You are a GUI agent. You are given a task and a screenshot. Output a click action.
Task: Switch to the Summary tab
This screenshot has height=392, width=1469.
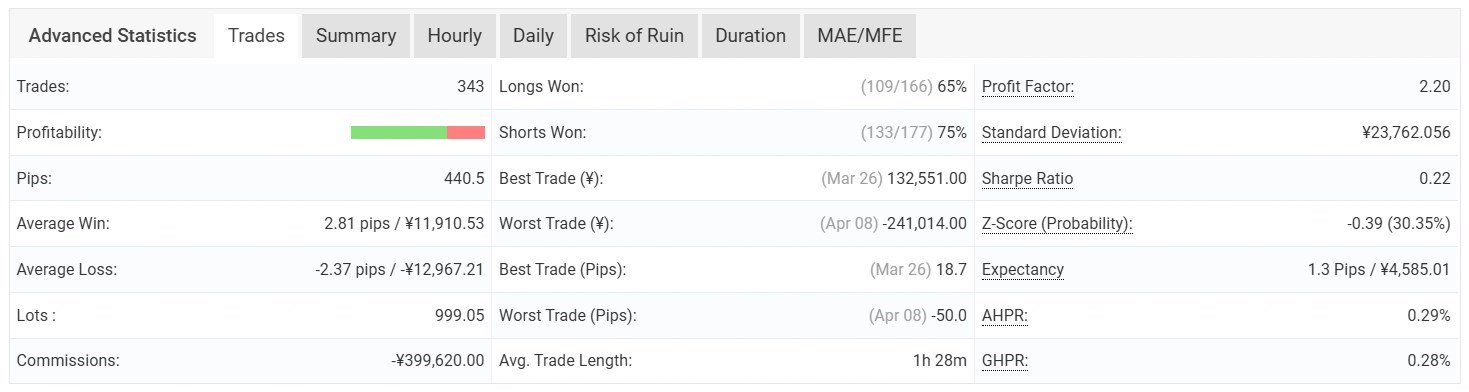pyautogui.click(x=356, y=36)
